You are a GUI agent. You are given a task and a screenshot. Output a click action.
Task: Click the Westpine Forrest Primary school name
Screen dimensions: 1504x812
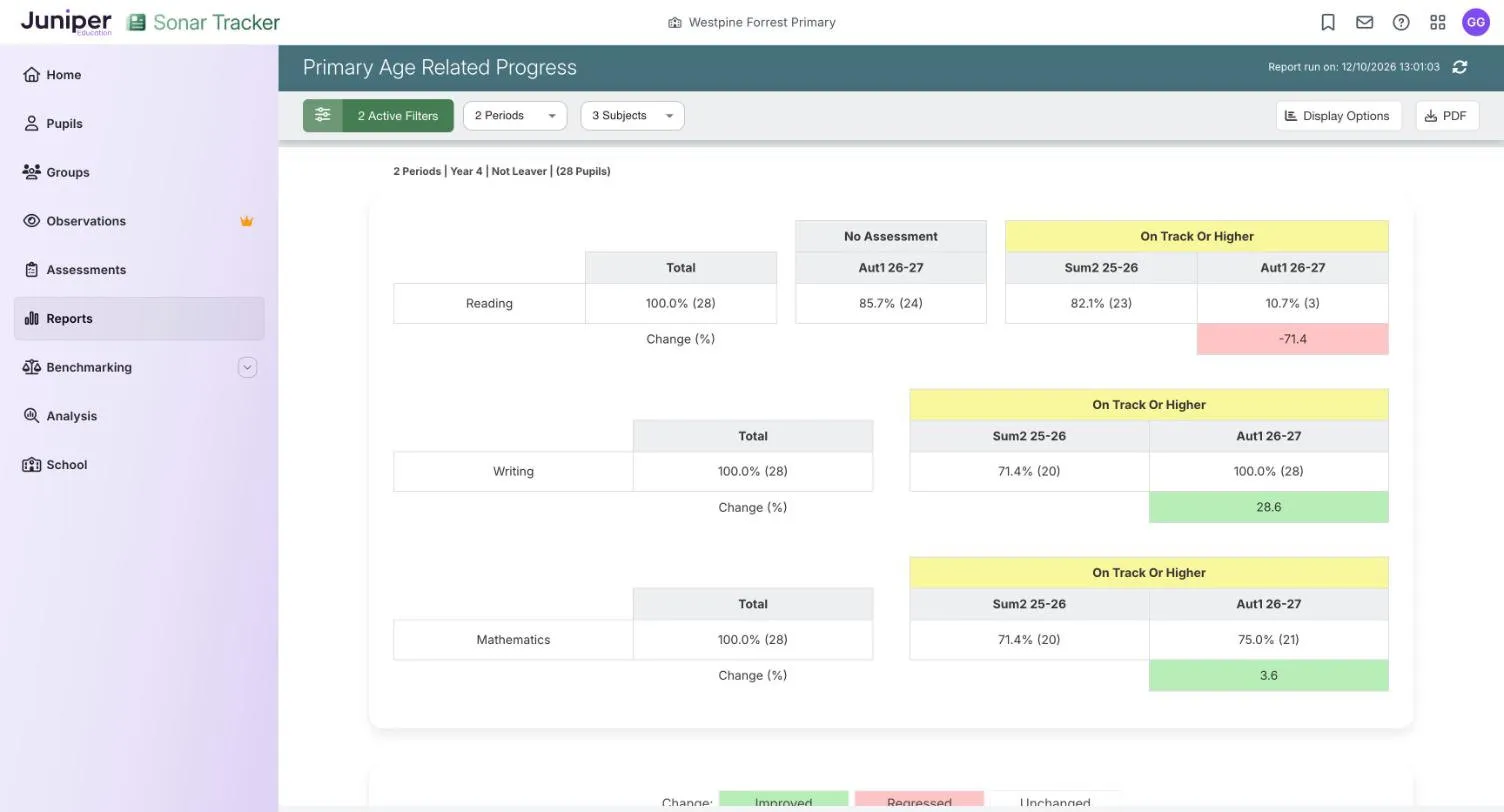(761, 22)
